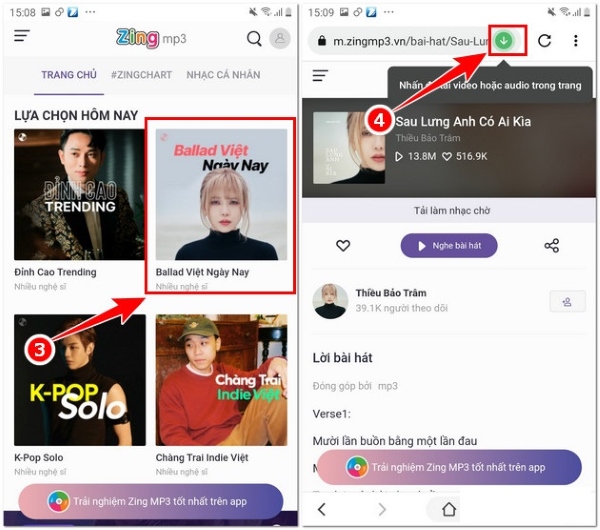The width and height of the screenshot is (600, 530).
Task: Open the user profile avatar icon
Action: (280, 39)
